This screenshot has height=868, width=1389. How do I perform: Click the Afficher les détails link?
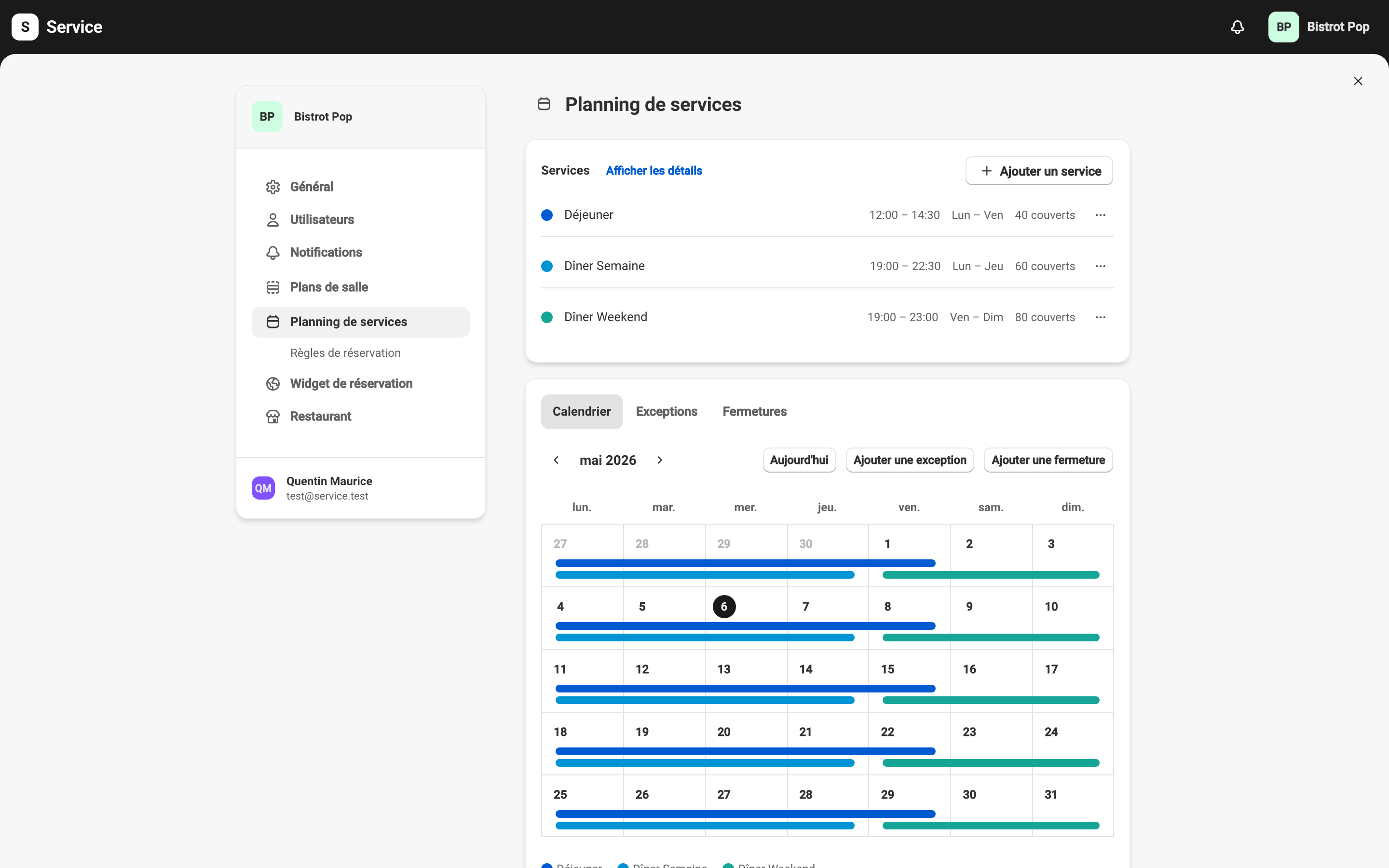(x=654, y=171)
